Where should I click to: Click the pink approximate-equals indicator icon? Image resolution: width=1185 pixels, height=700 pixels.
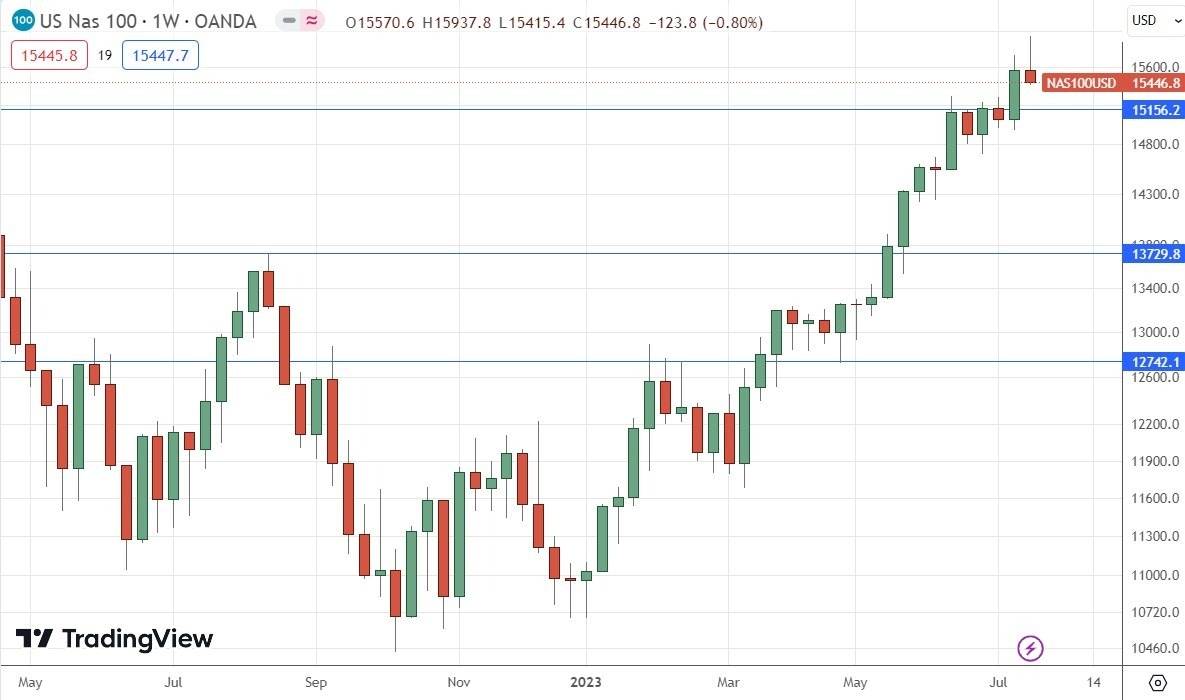point(310,20)
